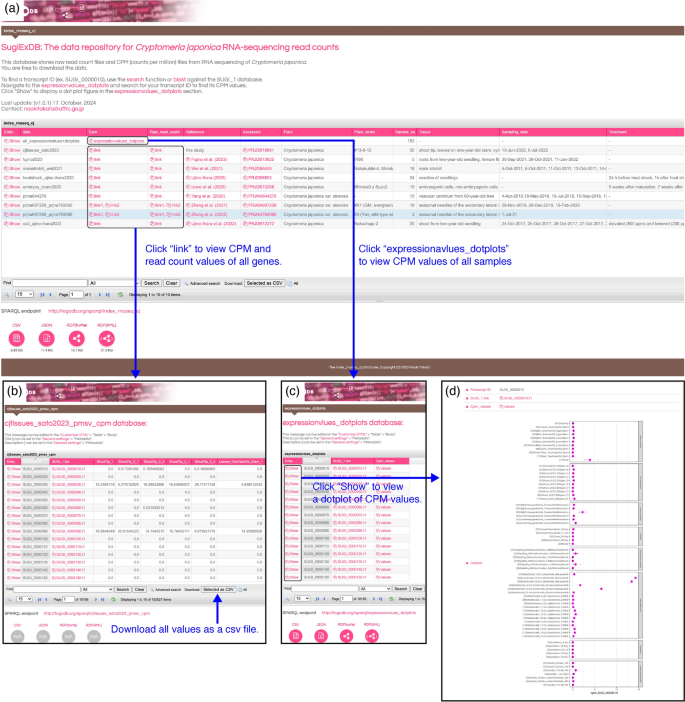Viewport: 685px width, 702px height.
Task: Click Search button in panel (b)
Action: [123, 590]
